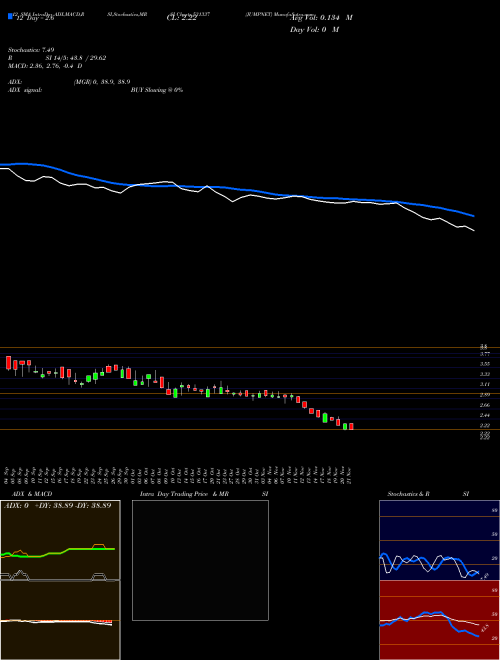500x660 pixels.
Task: Click the 'BUY Slowing @ 0%' signal text
Action: coord(157,90)
